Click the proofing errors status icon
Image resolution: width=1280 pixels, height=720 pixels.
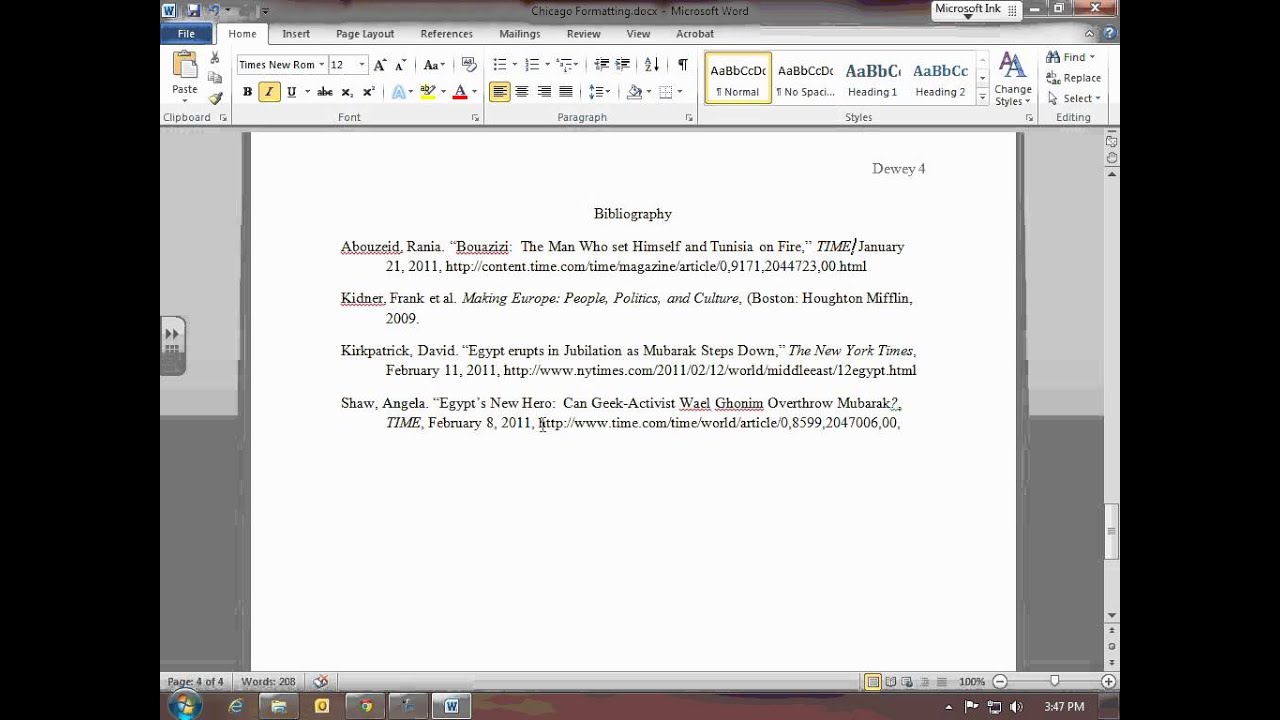pyautogui.click(x=320, y=682)
